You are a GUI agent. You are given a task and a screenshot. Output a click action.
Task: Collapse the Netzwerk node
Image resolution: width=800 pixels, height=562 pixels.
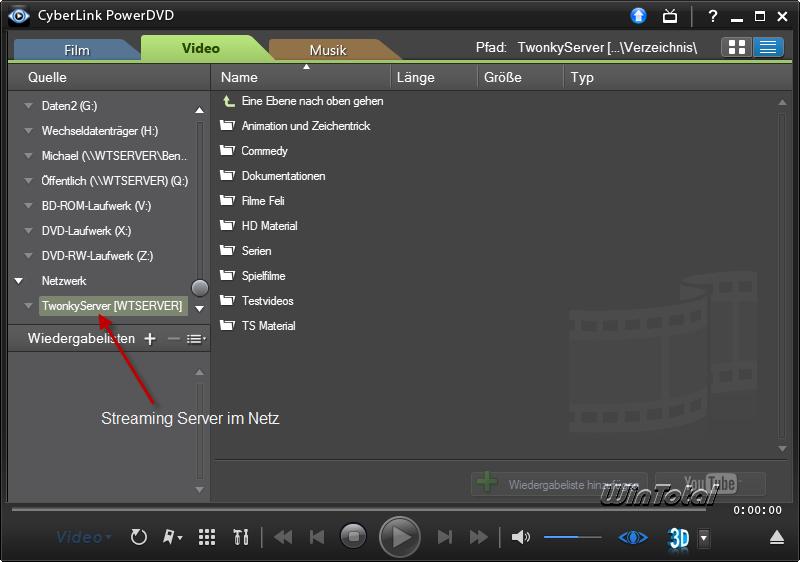point(19,280)
